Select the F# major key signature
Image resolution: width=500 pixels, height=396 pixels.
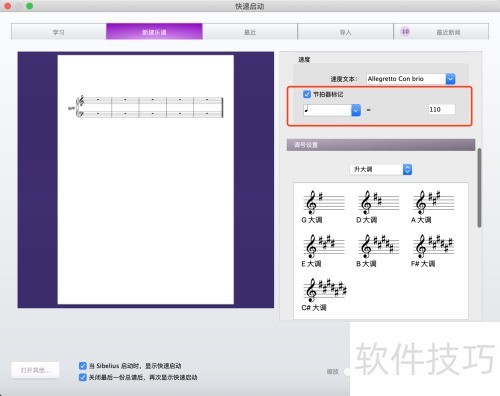433,251
